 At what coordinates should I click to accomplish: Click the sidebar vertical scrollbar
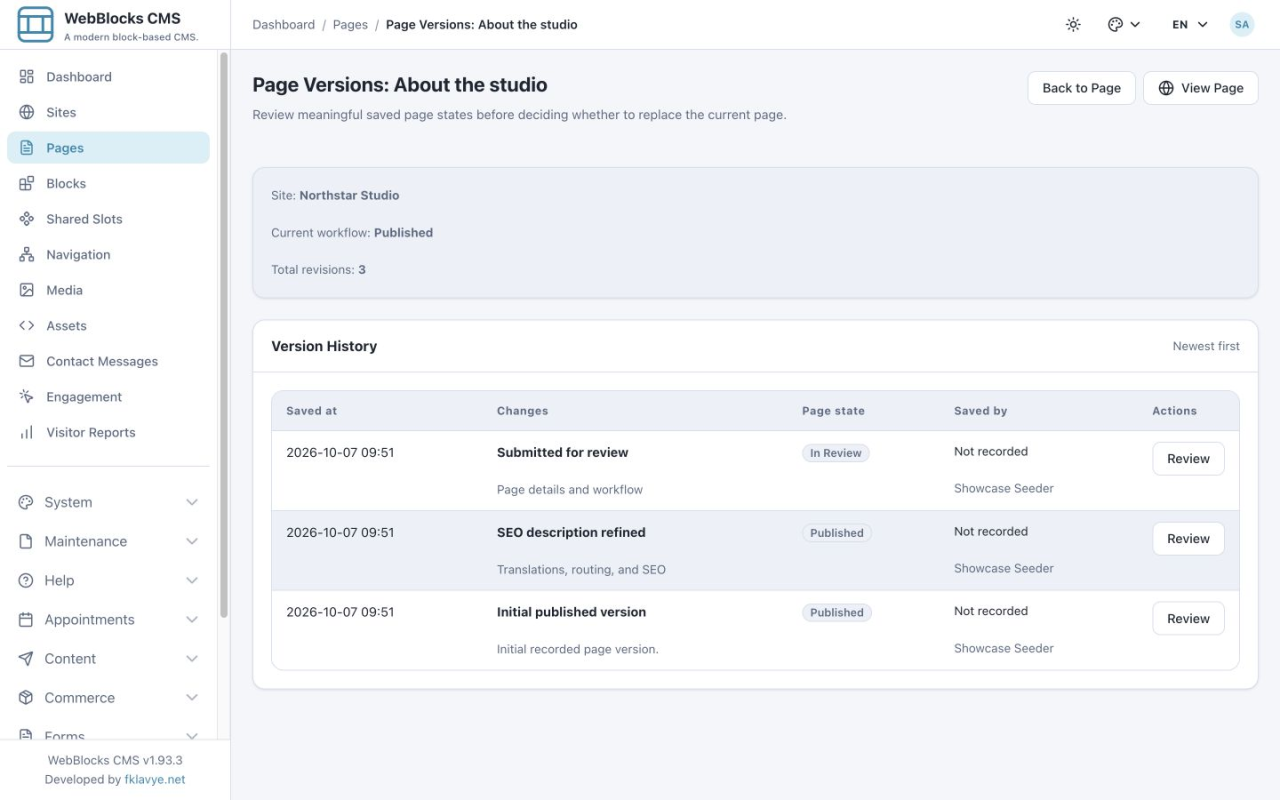[224, 335]
